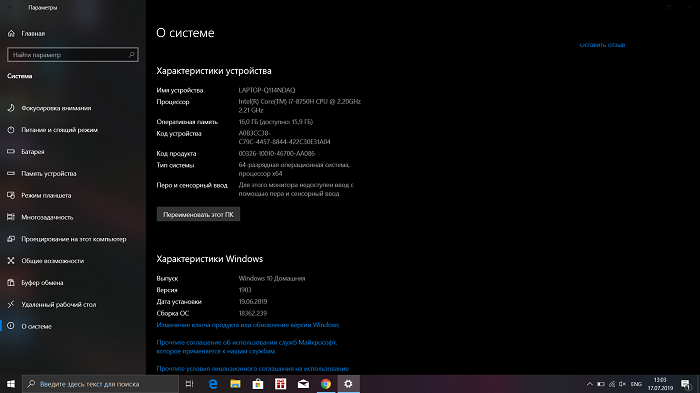Open Task View in taskbar
700x393 pixels.
click(x=190, y=384)
